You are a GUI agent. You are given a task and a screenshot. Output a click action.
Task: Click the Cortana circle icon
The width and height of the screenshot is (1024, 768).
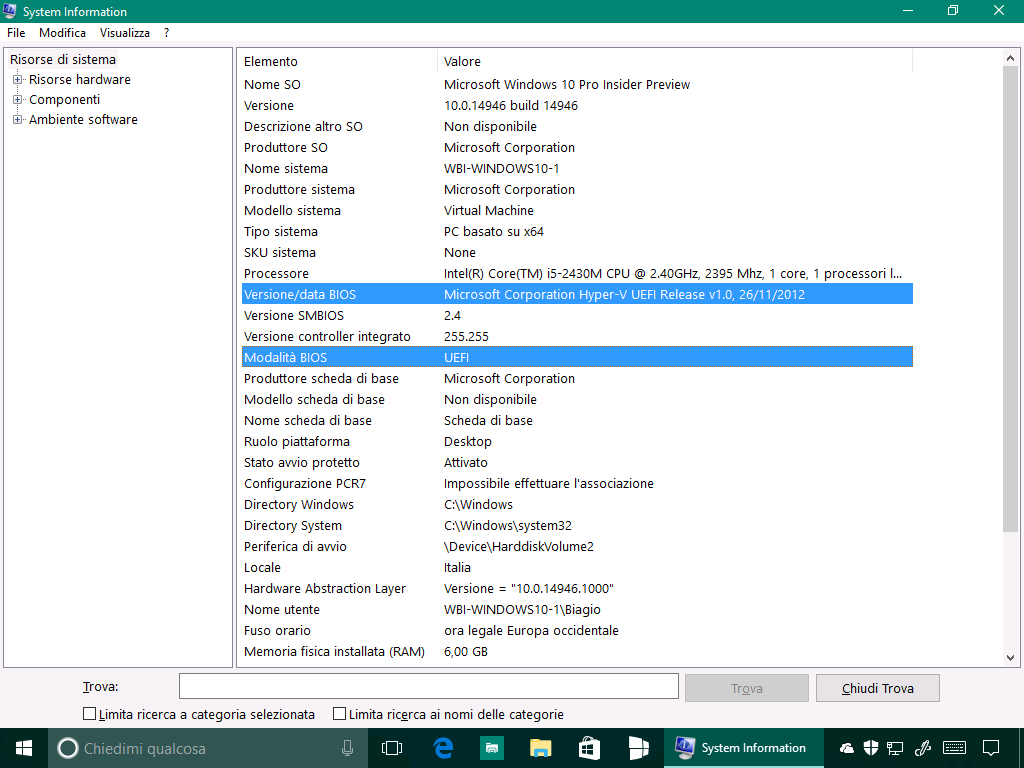[67, 748]
